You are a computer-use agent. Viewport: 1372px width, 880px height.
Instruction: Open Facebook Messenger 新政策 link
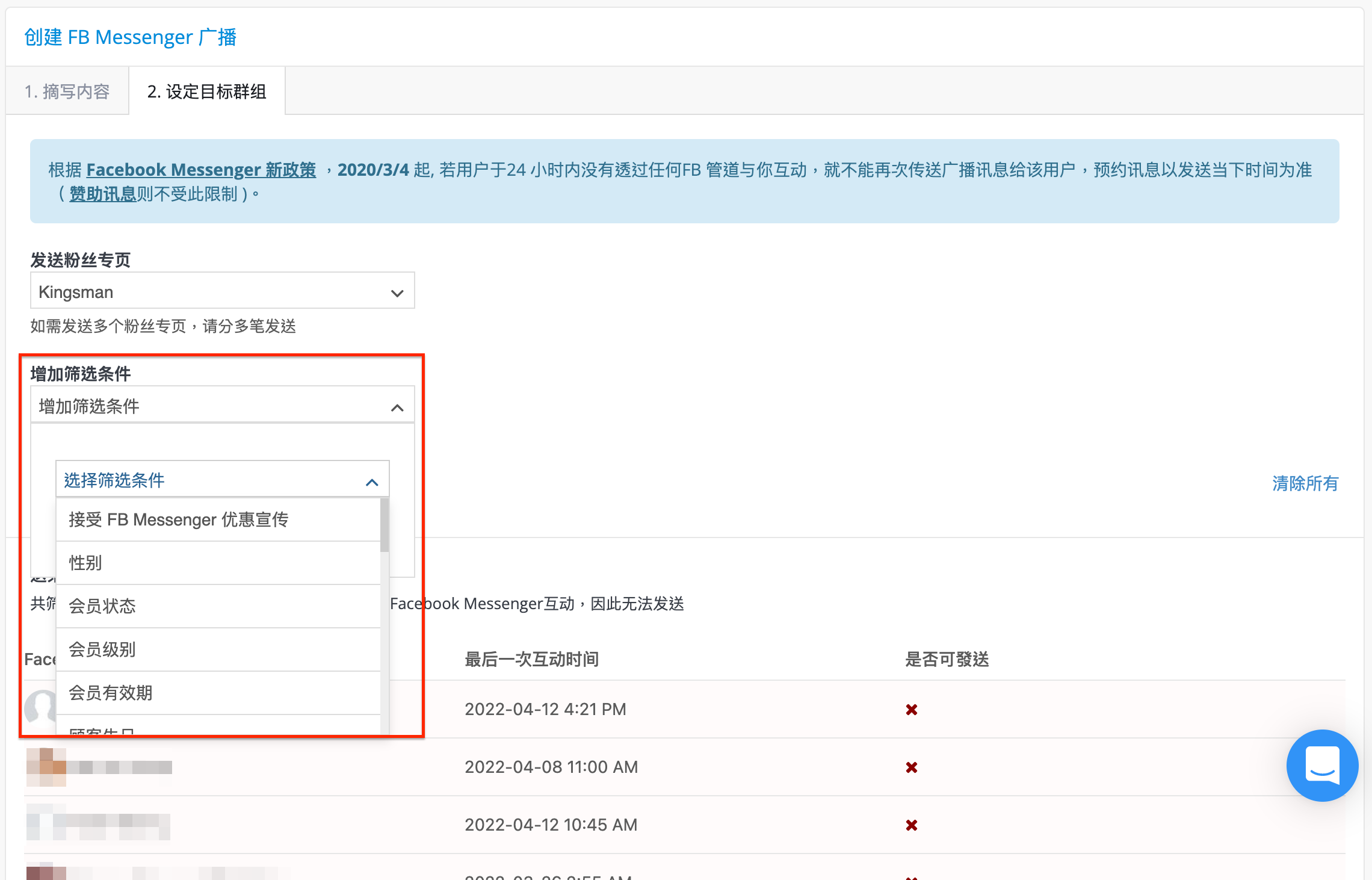(x=201, y=170)
